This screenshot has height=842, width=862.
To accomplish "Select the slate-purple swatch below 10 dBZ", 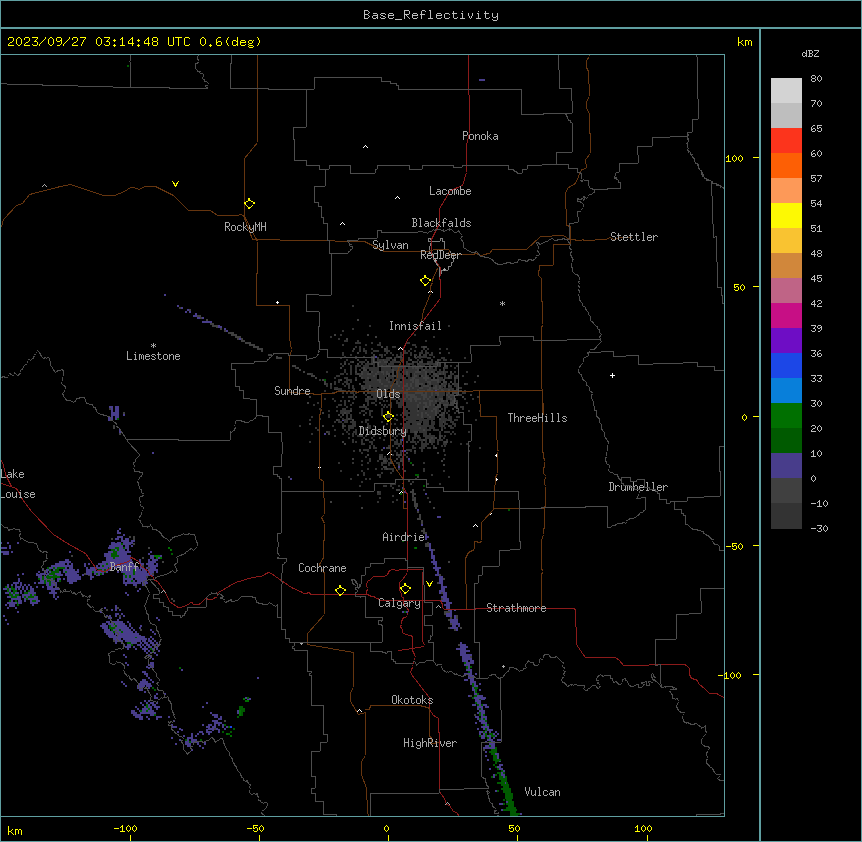I will point(786,466).
